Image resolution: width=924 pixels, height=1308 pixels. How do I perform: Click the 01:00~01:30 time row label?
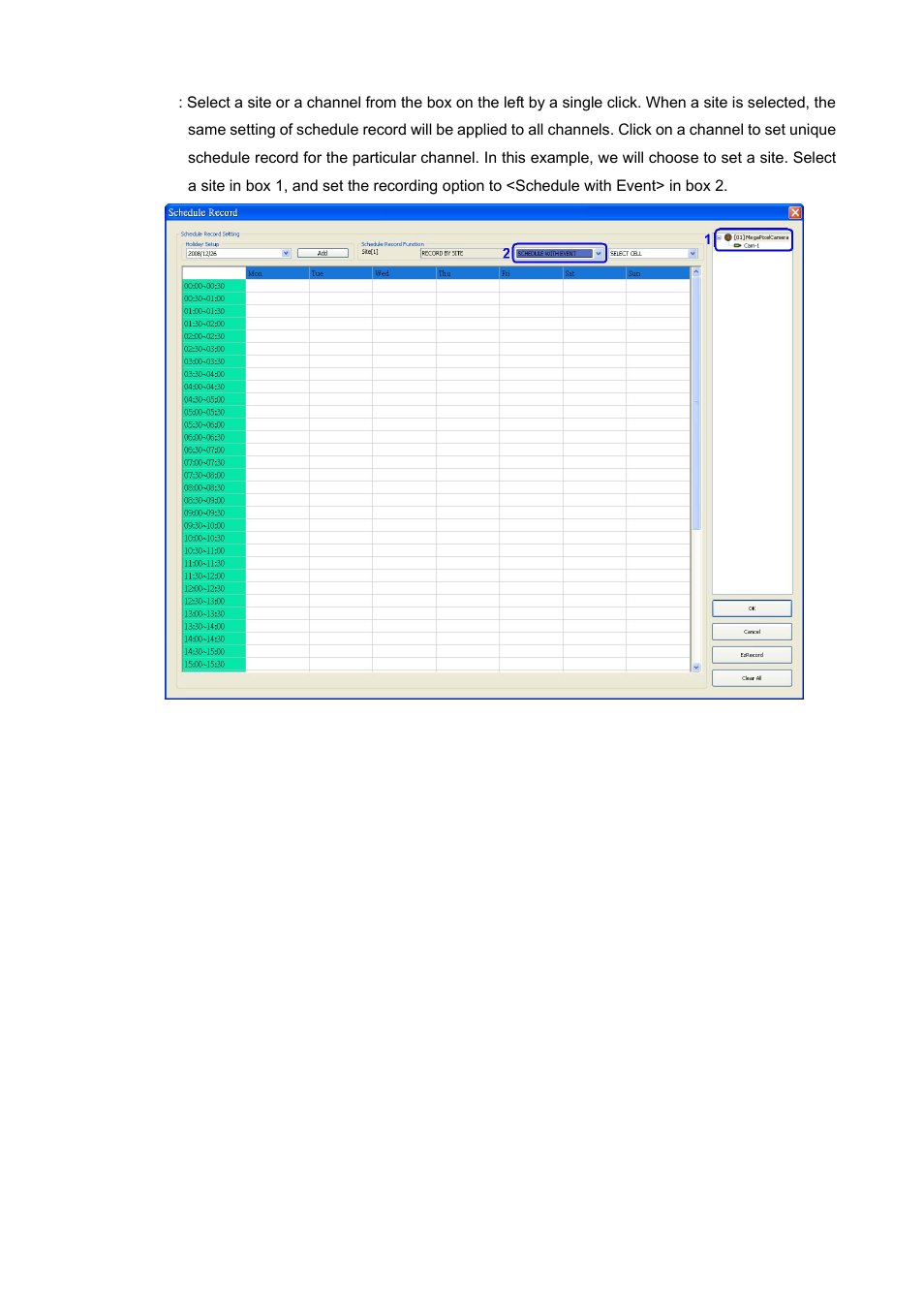click(214, 311)
